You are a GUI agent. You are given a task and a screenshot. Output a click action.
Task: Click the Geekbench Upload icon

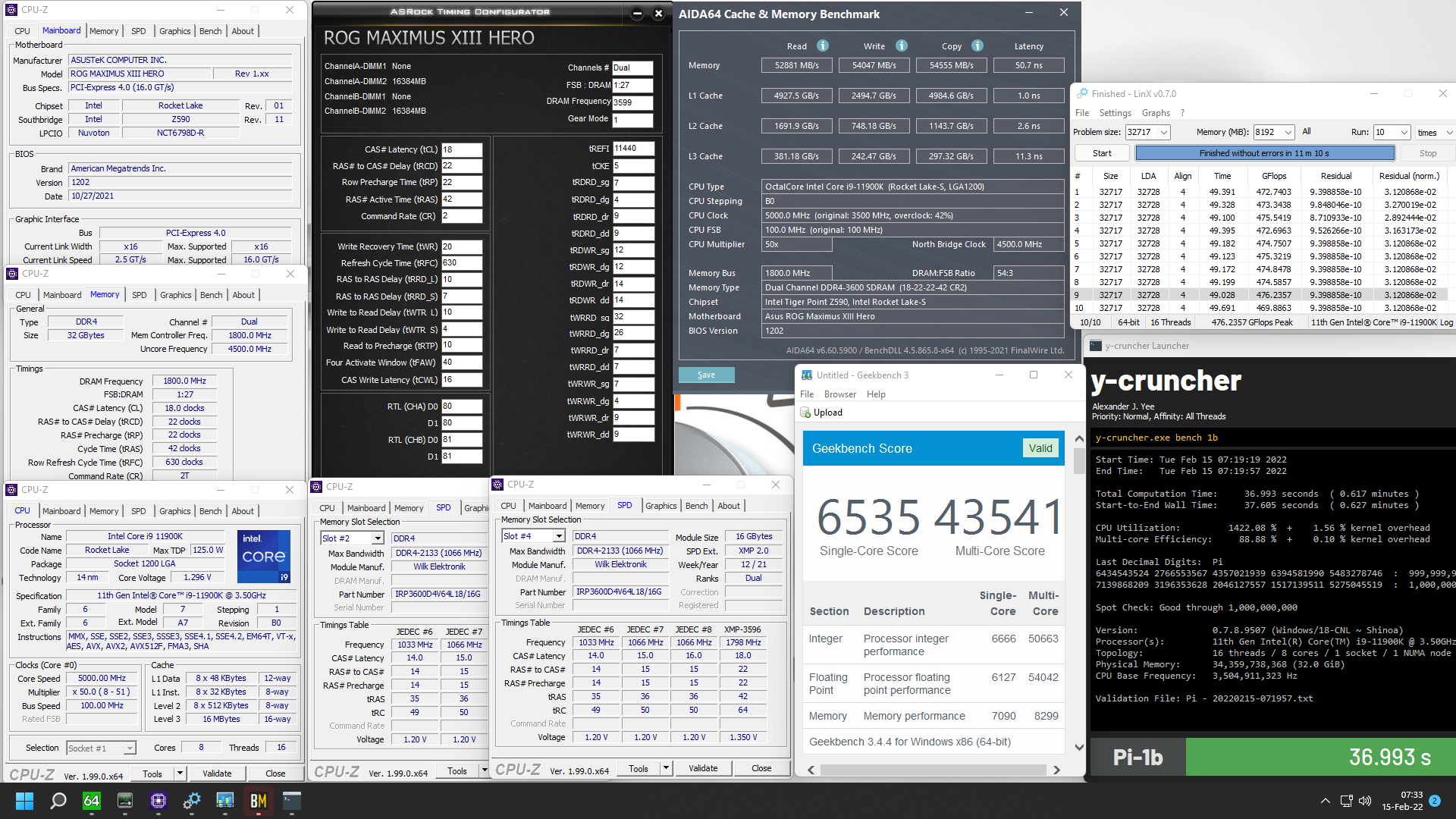click(806, 413)
